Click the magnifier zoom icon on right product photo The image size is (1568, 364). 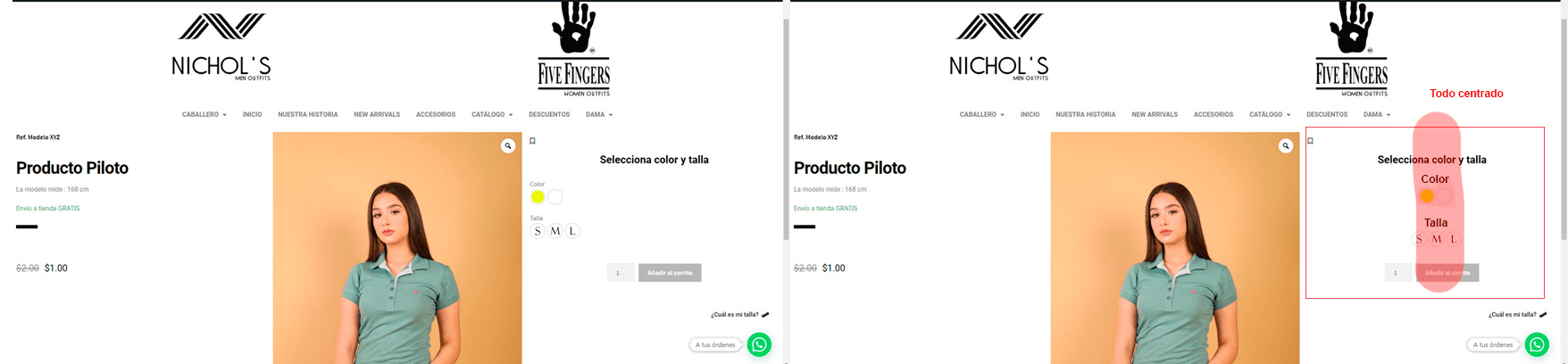click(x=1286, y=145)
